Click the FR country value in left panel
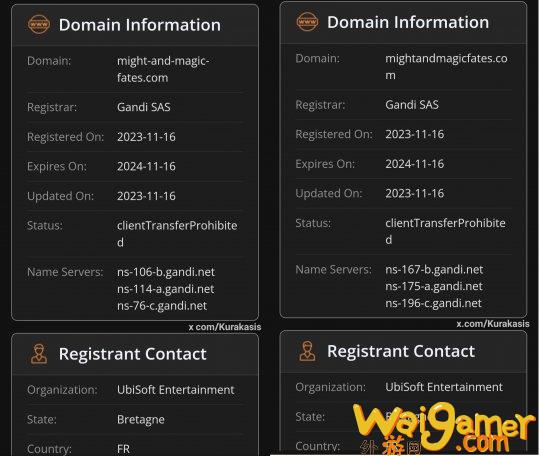 point(123,449)
